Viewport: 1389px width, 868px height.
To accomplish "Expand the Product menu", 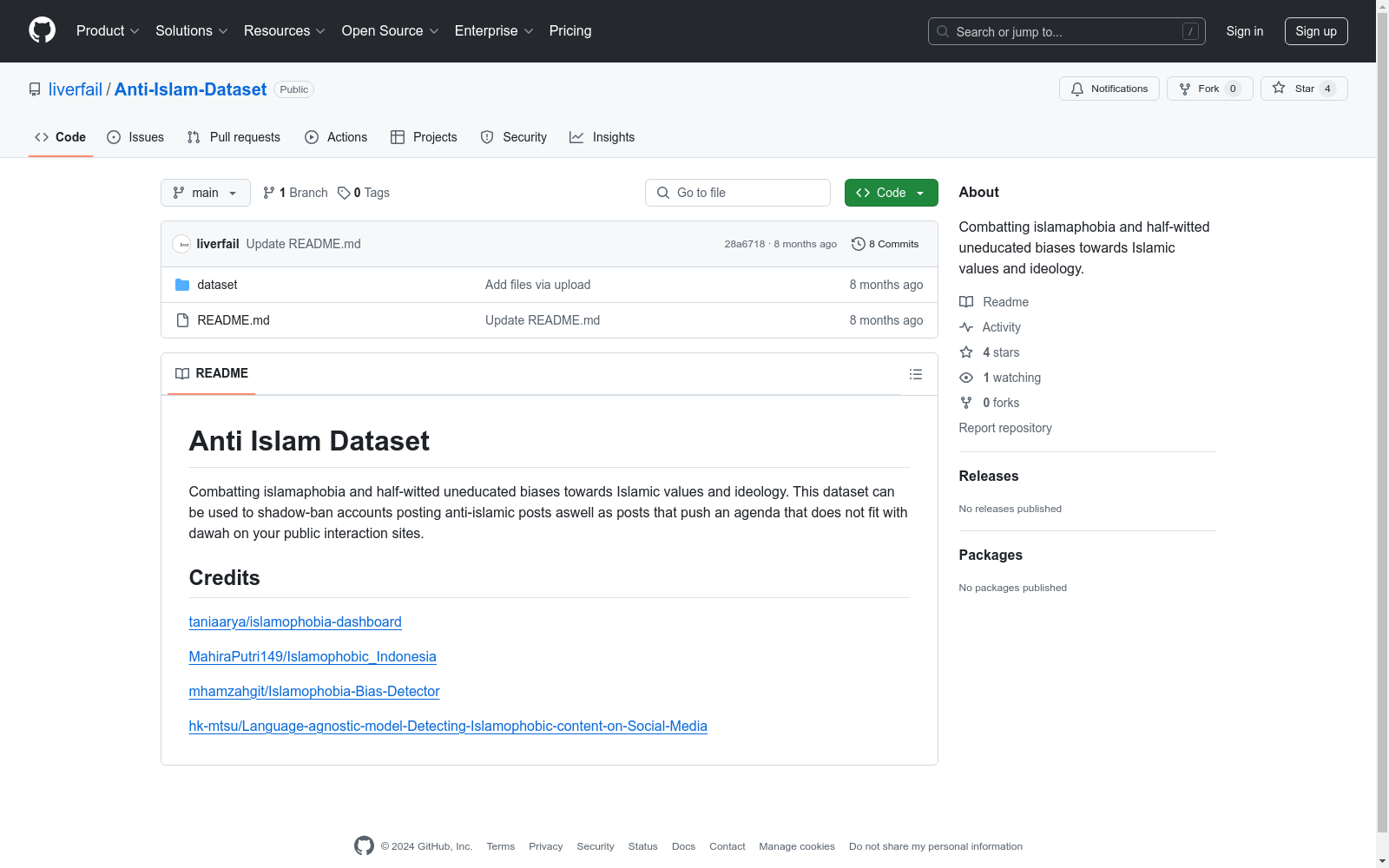I will point(108,31).
